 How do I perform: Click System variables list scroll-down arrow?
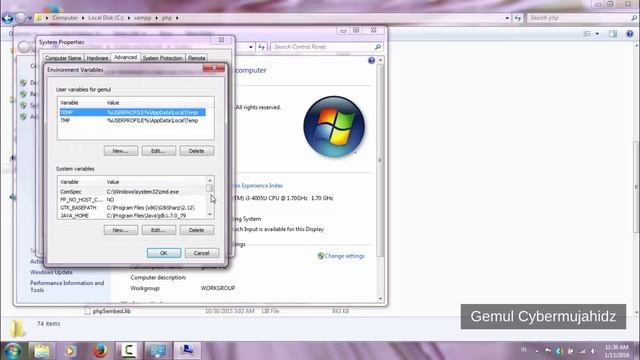(210, 215)
